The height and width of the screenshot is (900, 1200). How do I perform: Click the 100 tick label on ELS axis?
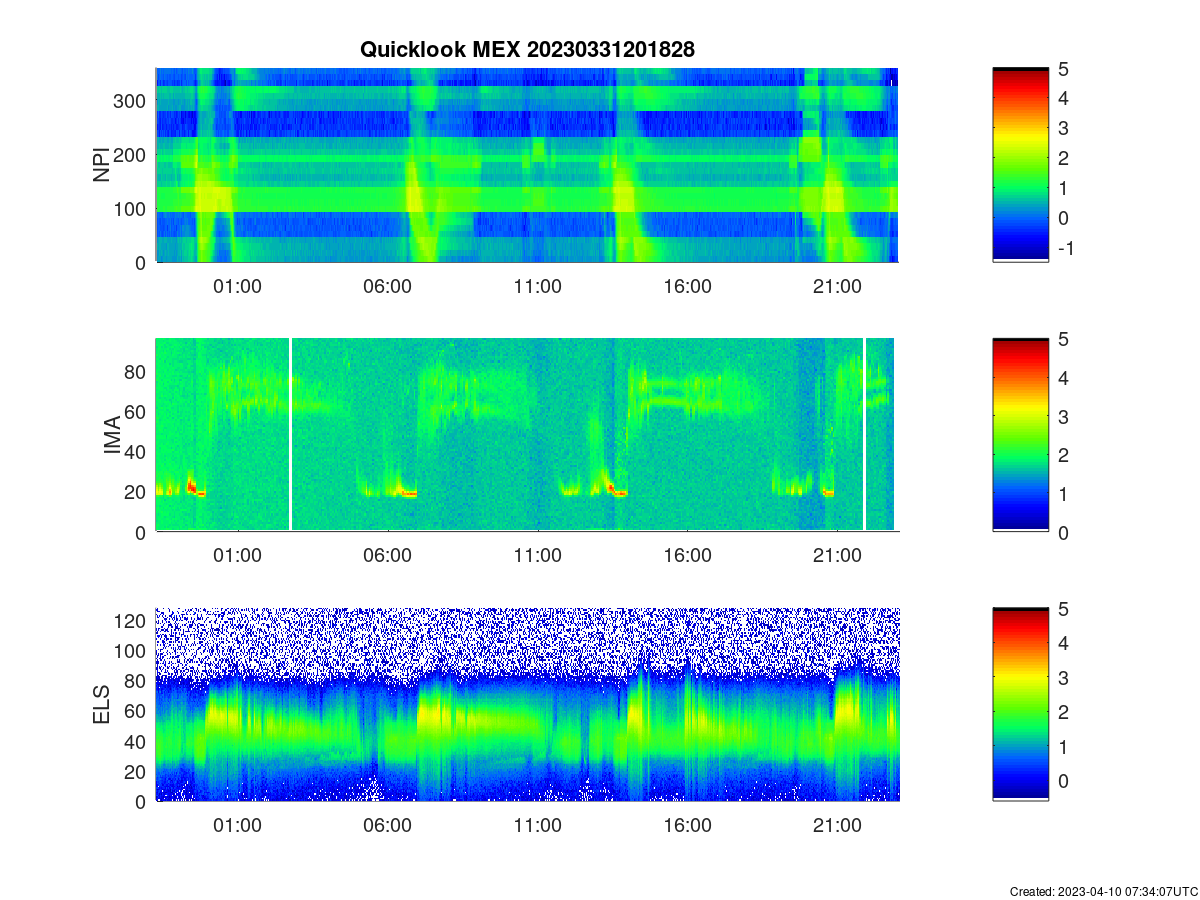[130, 651]
